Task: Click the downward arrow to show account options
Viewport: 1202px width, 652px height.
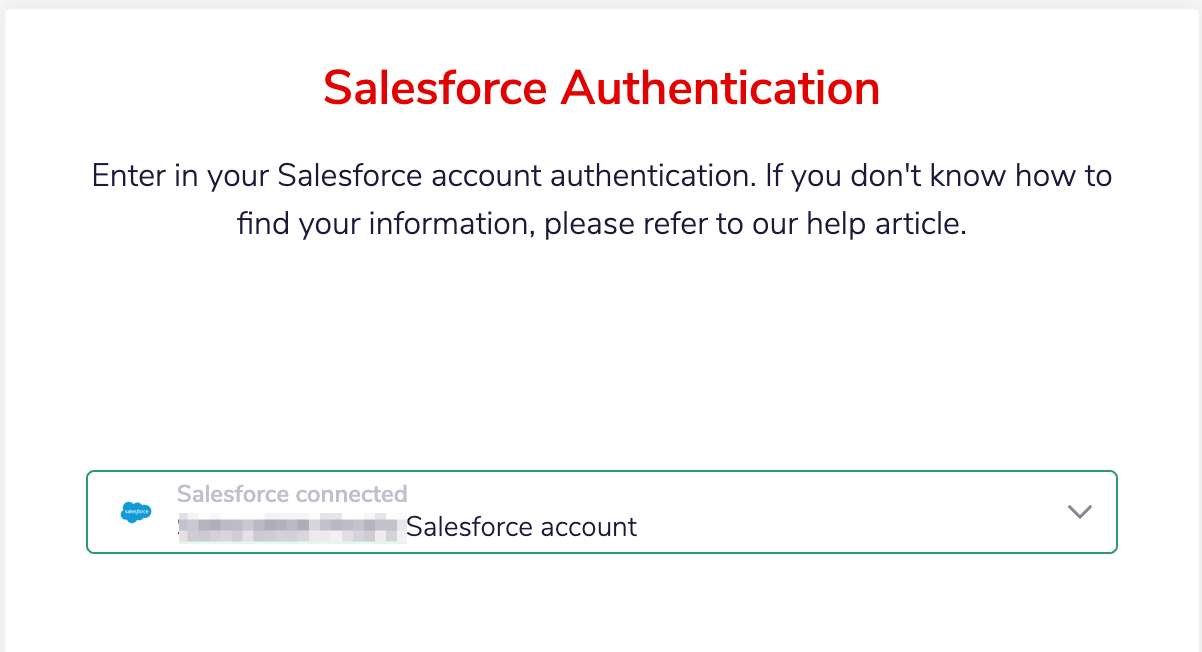Action: 1080,511
